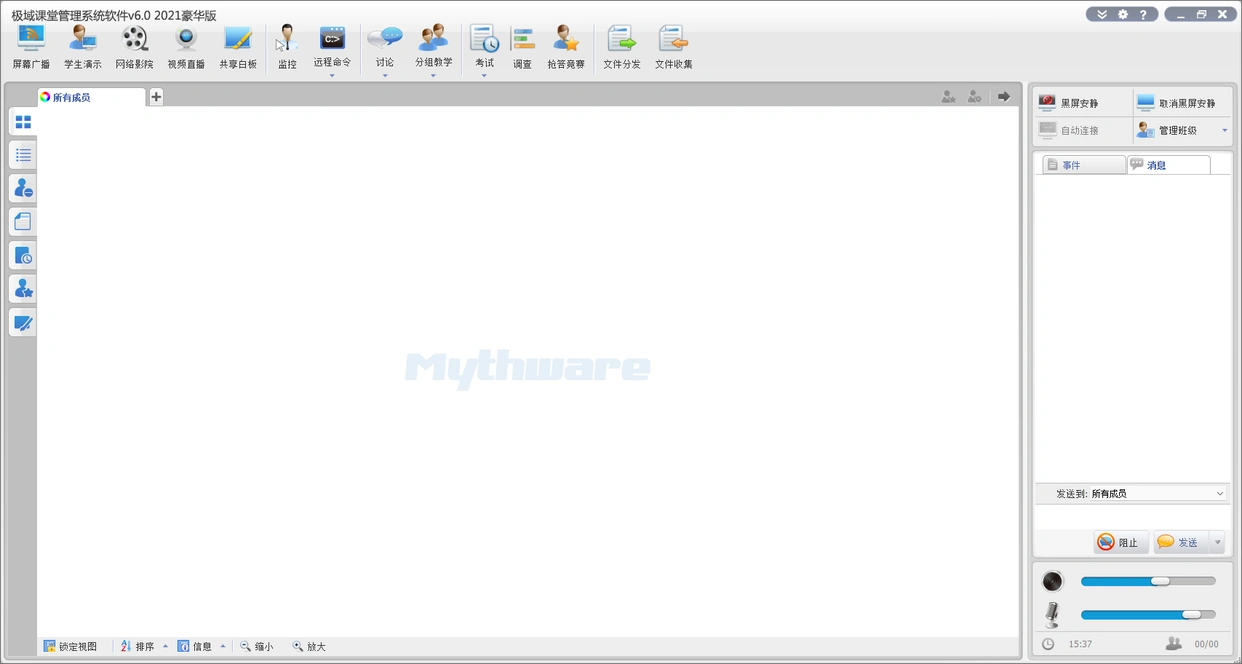
Task: Click 放大 zoom in
Action: coord(309,646)
